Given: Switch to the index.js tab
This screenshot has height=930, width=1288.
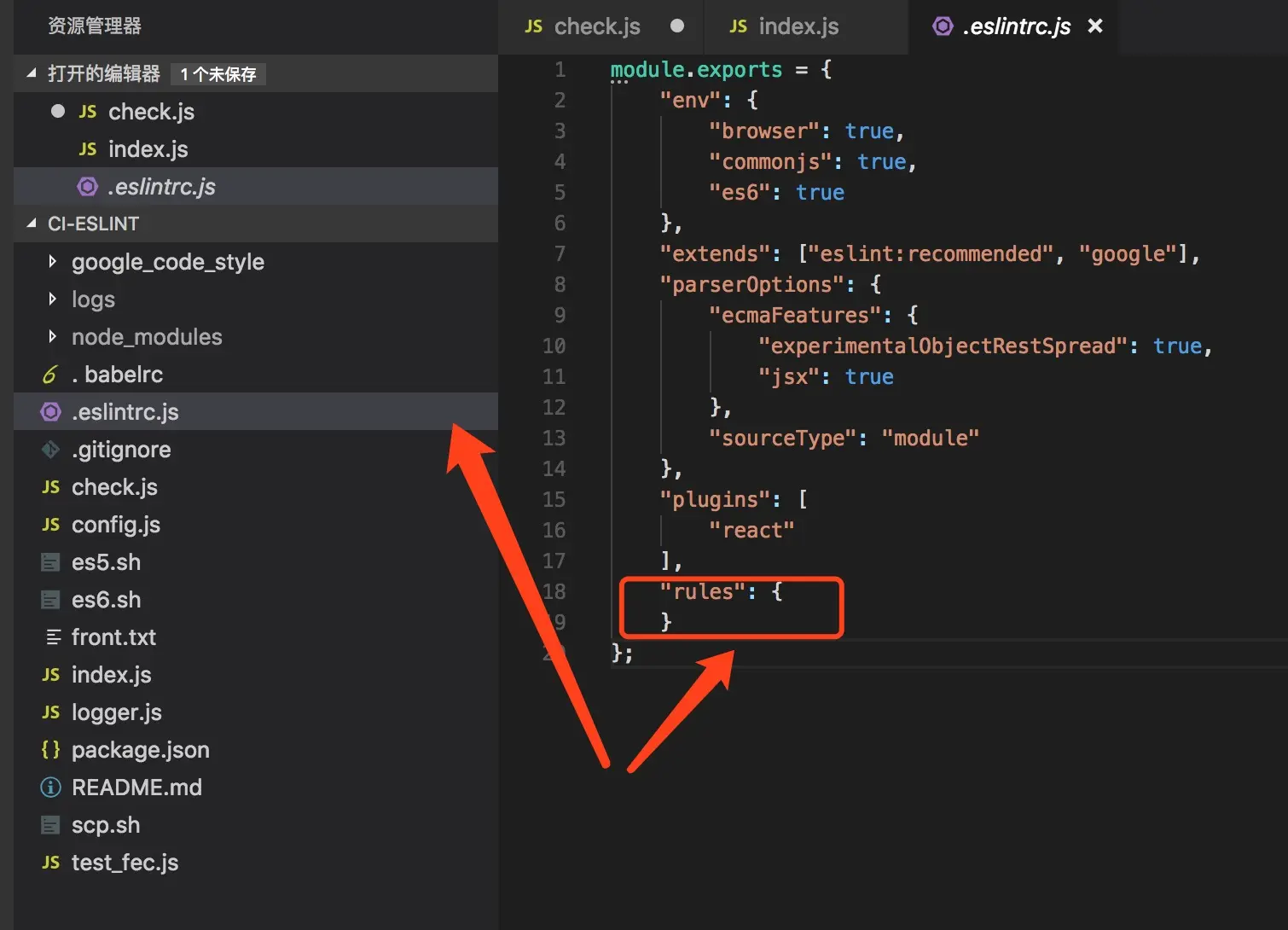Looking at the screenshot, I should click(x=806, y=27).
